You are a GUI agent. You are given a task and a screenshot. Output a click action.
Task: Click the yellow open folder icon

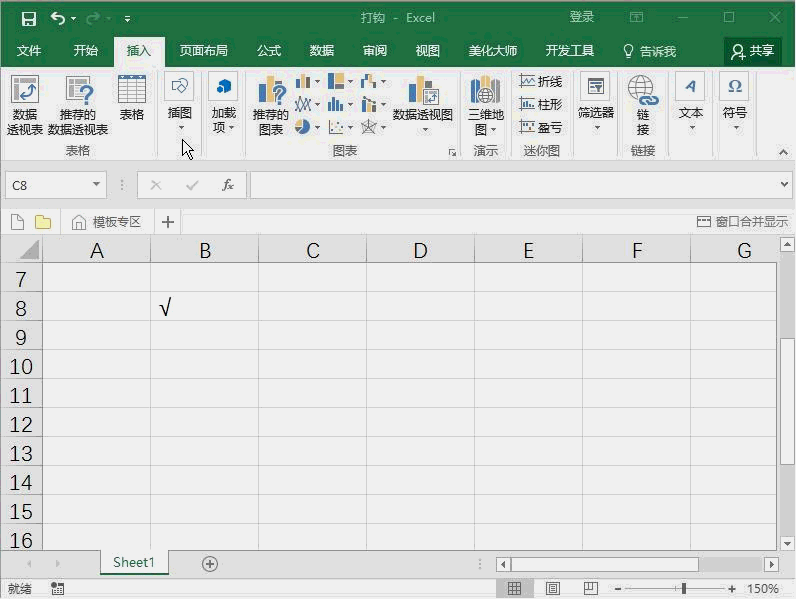43,222
